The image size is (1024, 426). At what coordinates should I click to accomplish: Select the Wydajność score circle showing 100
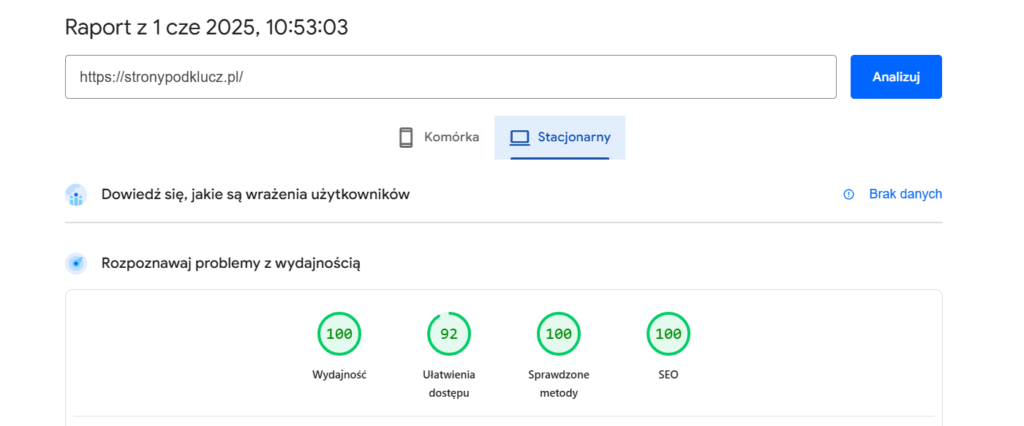pyautogui.click(x=339, y=334)
